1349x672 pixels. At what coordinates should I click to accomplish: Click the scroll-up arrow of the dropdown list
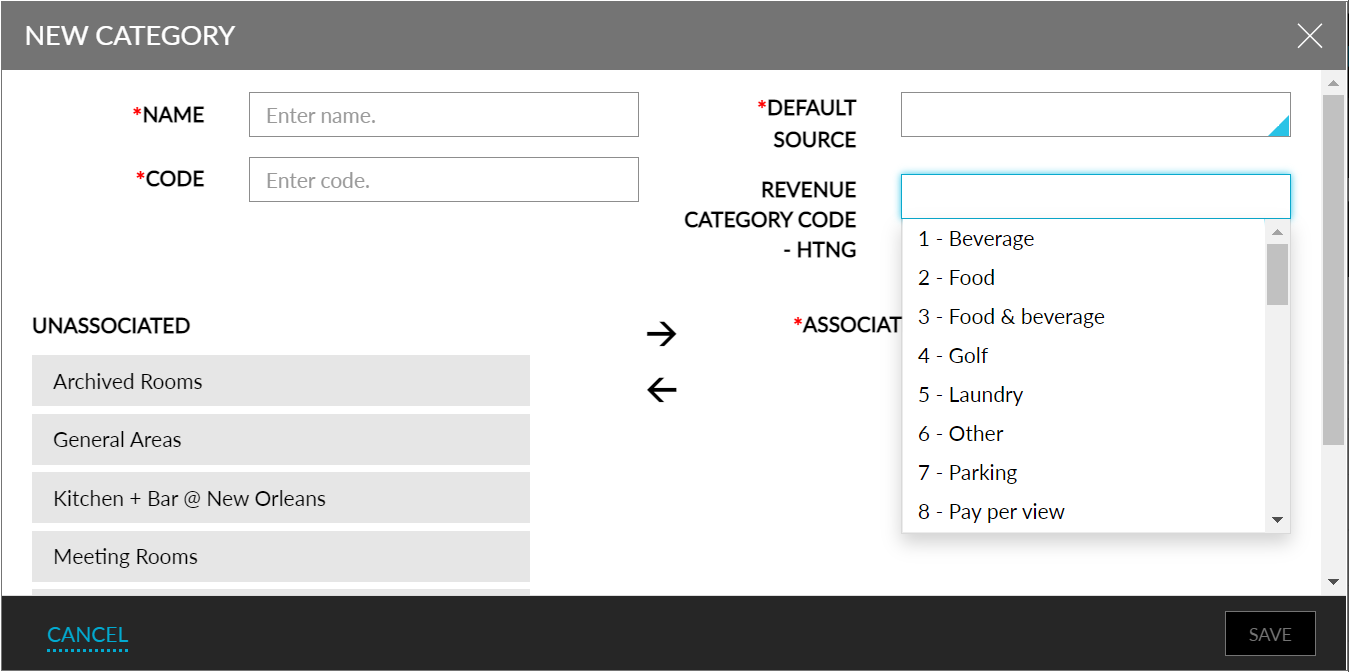click(x=1277, y=232)
